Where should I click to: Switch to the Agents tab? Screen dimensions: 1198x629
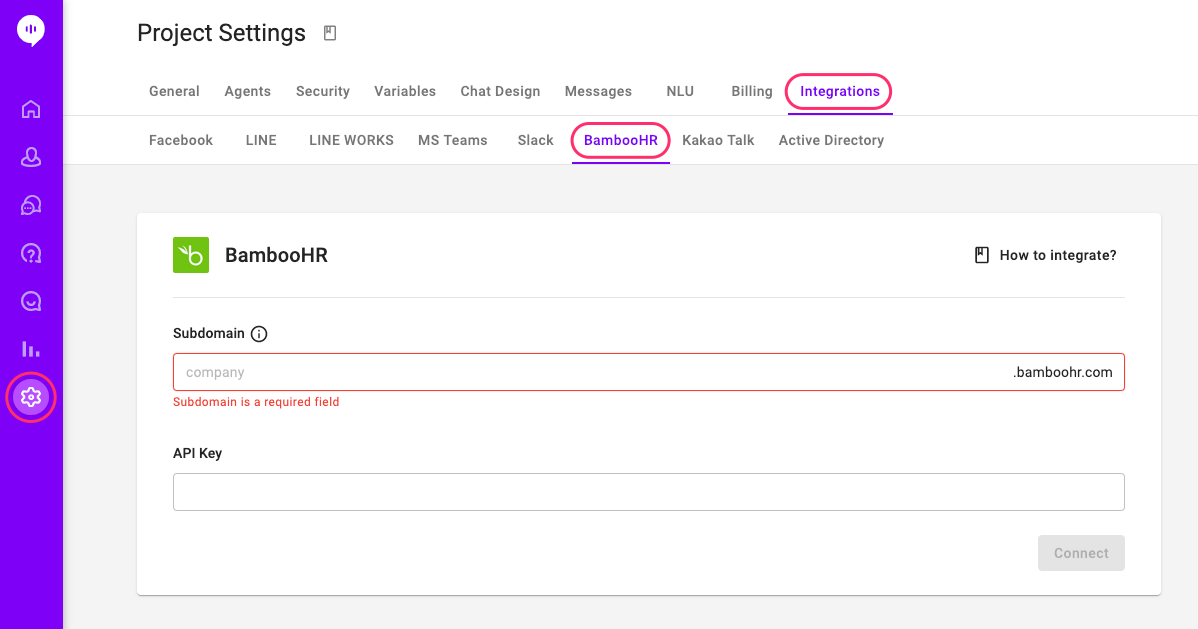[248, 92]
